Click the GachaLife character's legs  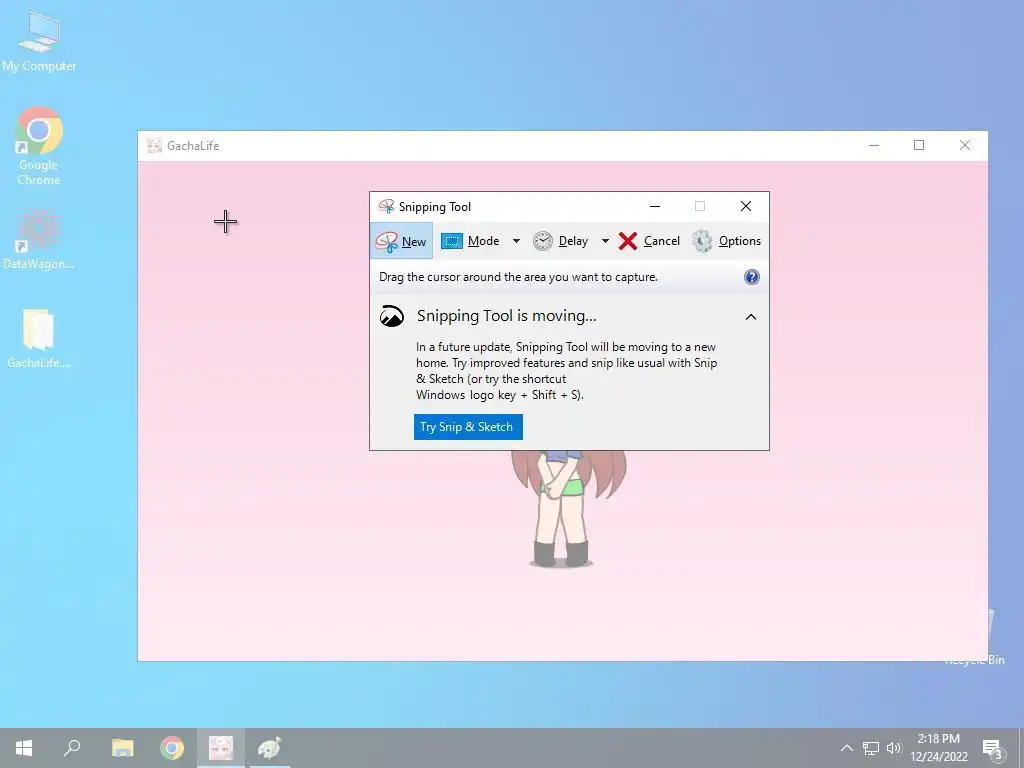coord(561,529)
